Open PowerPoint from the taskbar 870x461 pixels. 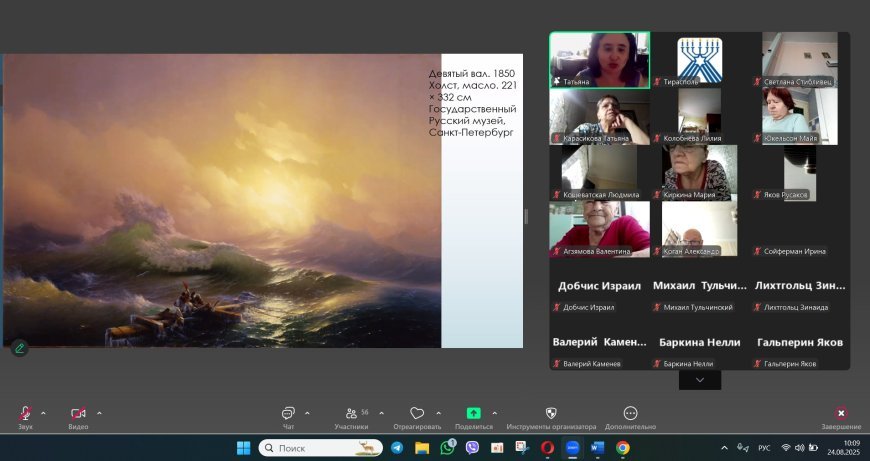[x=497, y=448]
